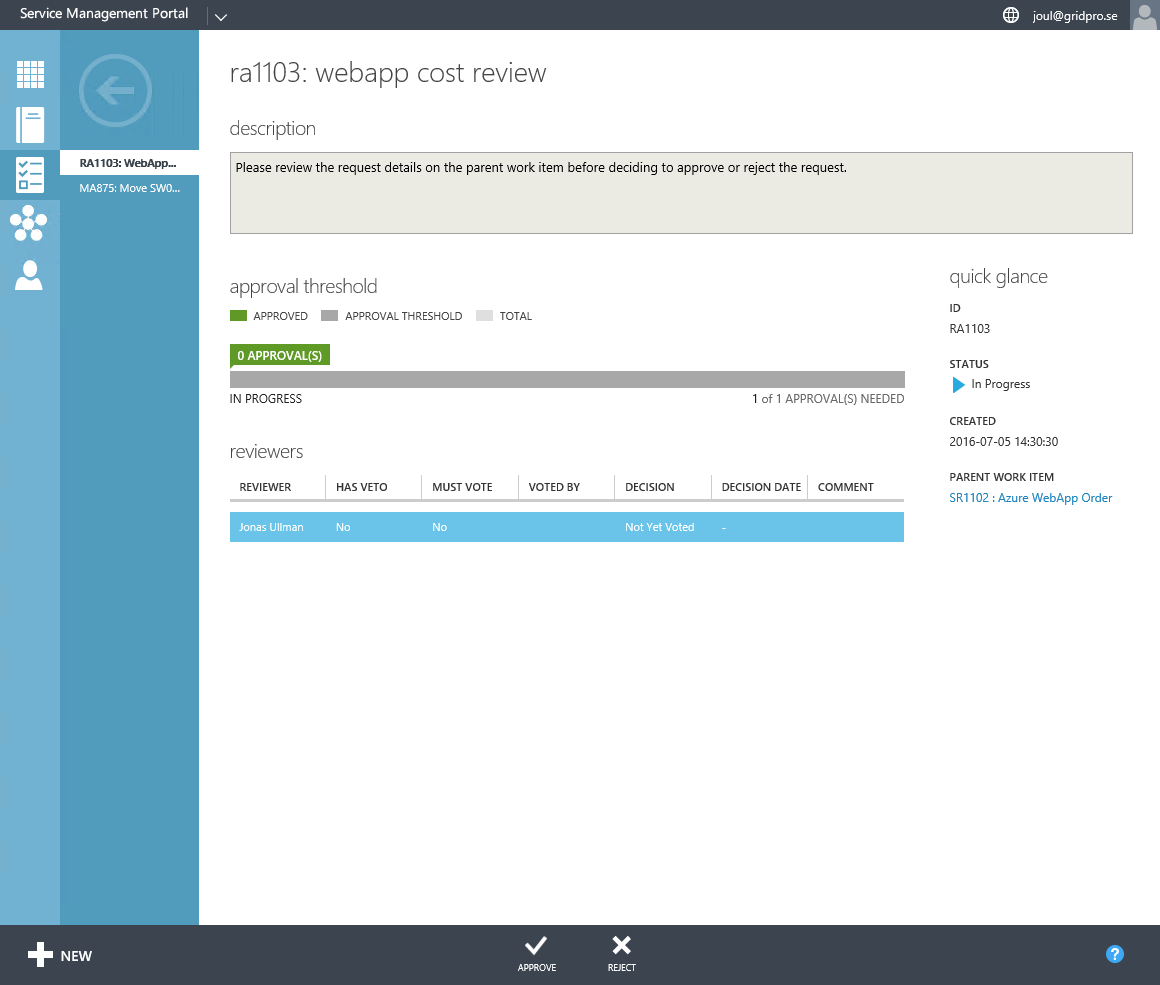Open parent work item SR1102 link
The image size is (1160, 985).
[1031, 498]
